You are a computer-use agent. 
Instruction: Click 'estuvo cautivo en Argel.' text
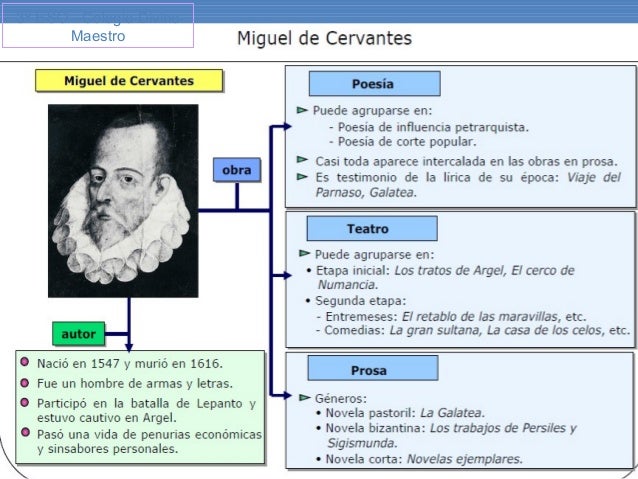click(x=107, y=418)
